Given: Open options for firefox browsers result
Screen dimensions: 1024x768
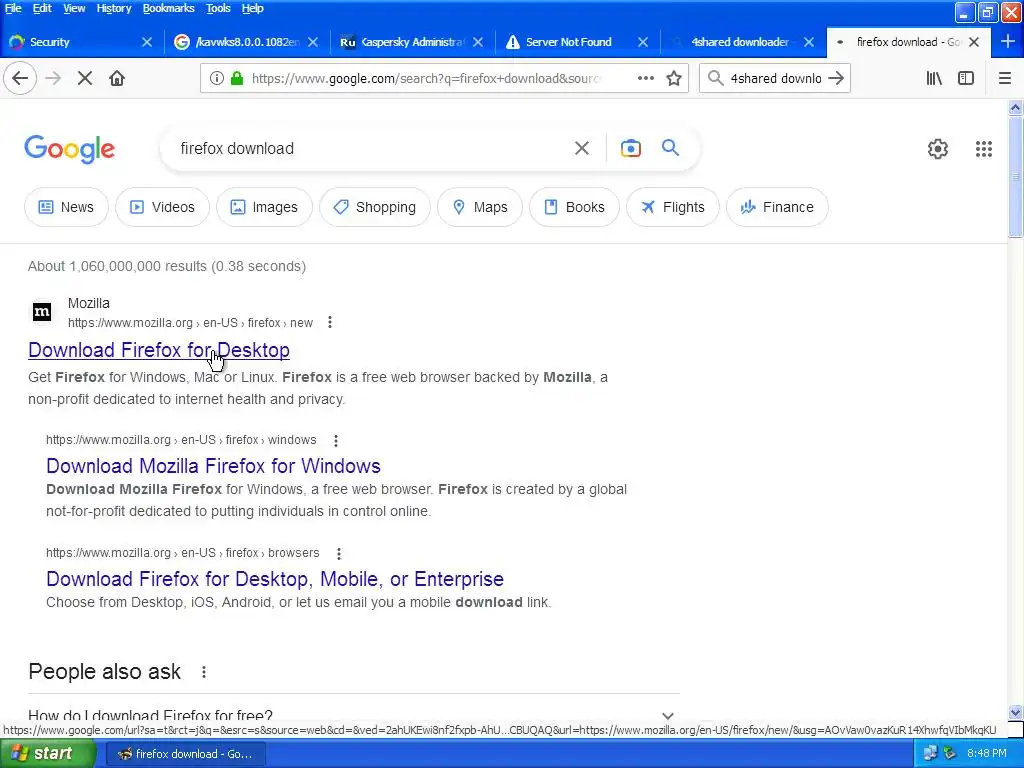Looking at the screenshot, I should point(338,554).
